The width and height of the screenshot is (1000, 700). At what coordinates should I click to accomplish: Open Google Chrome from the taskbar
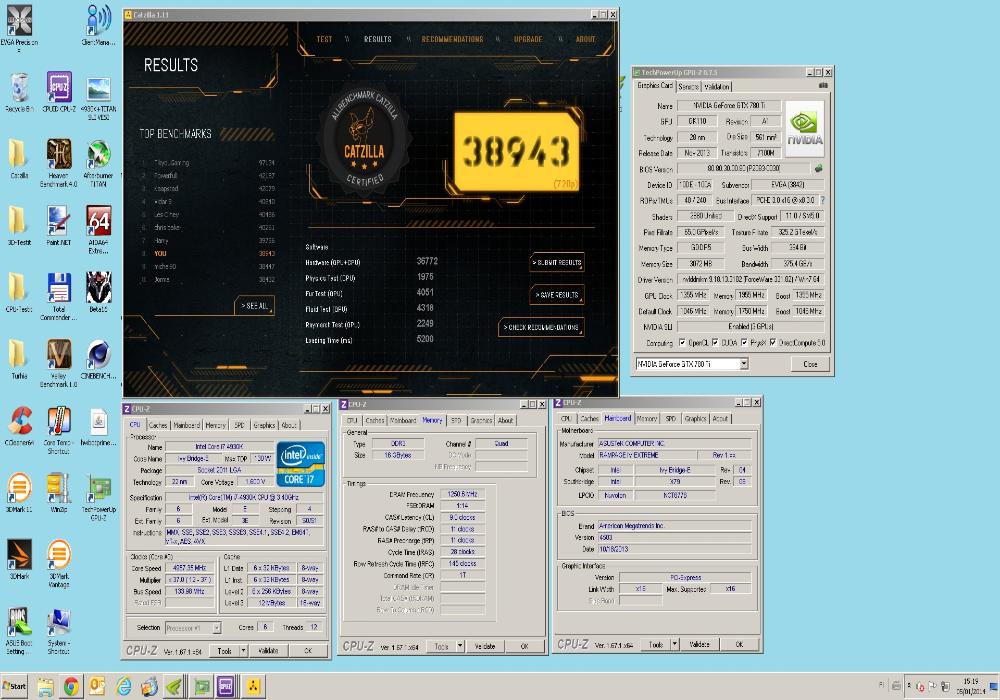71,686
